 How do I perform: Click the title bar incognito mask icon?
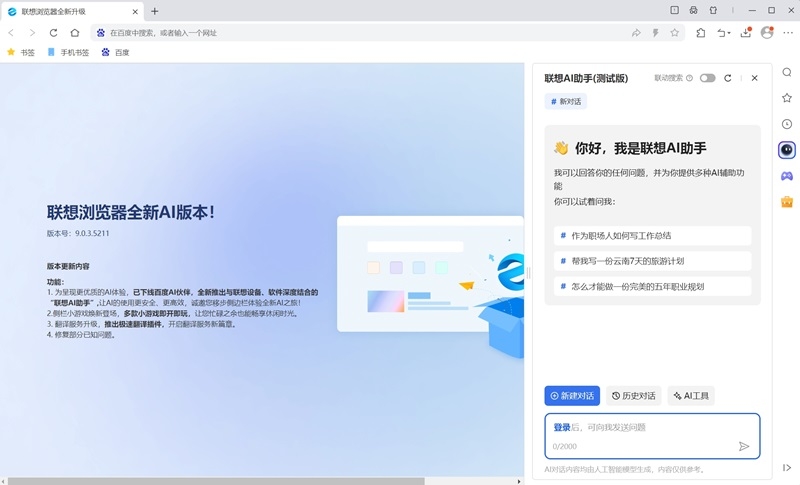pos(693,10)
